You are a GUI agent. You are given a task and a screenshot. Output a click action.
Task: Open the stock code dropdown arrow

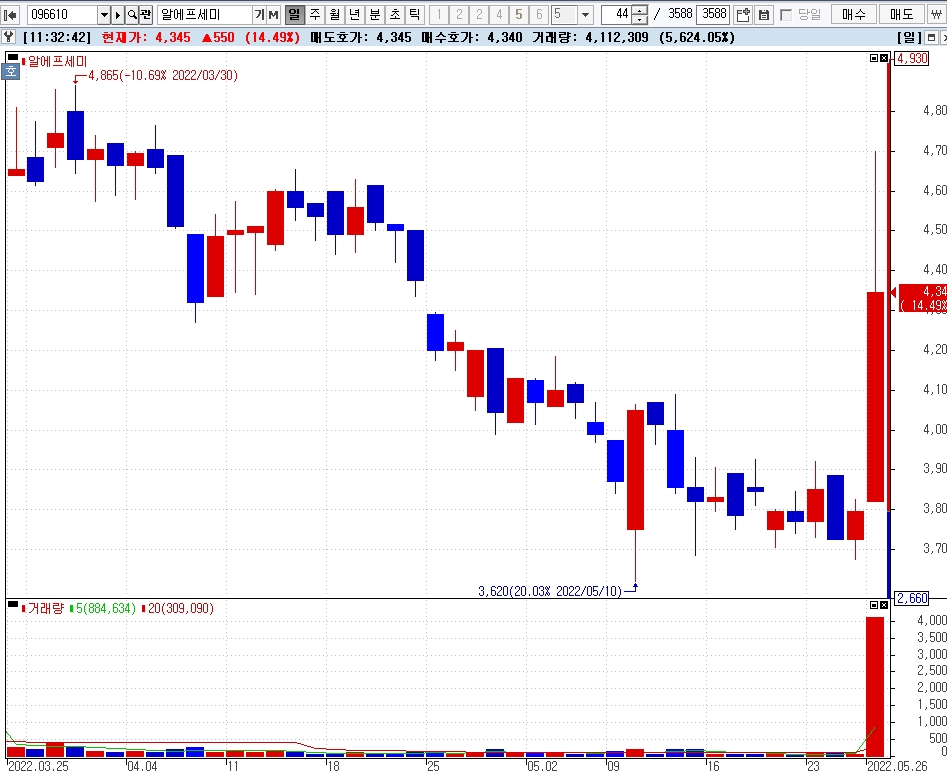(x=104, y=14)
